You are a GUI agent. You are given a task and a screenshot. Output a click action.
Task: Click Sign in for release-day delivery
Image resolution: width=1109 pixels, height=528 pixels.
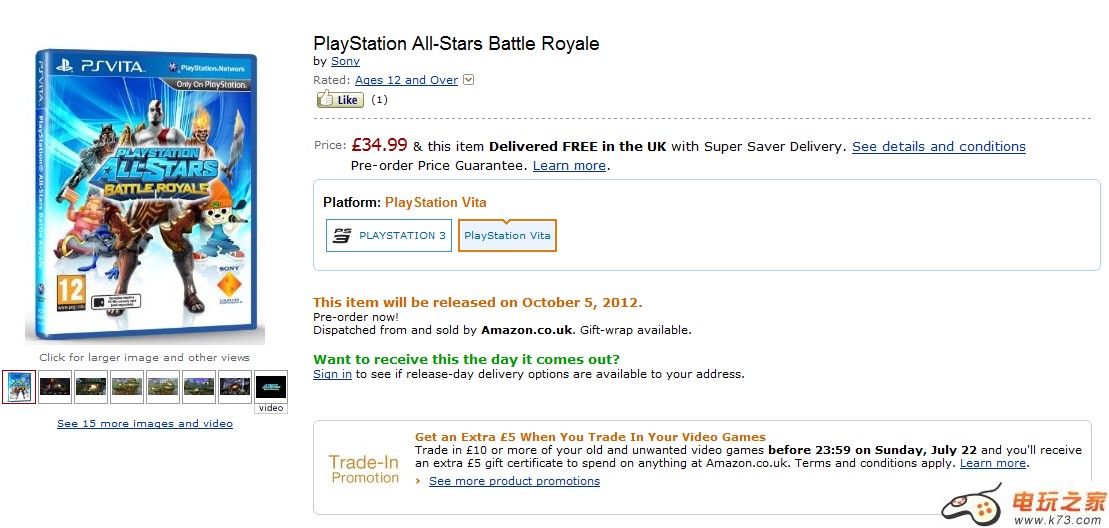(x=332, y=374)
